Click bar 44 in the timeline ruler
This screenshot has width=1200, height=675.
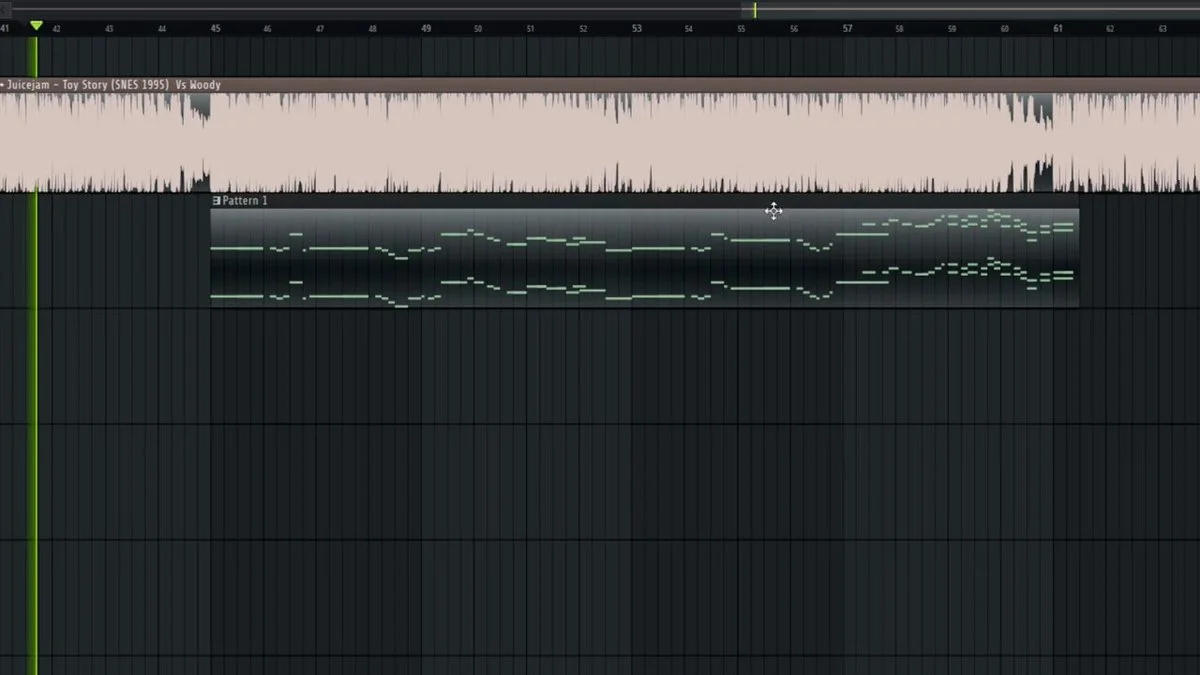click(x=162, y=29)
